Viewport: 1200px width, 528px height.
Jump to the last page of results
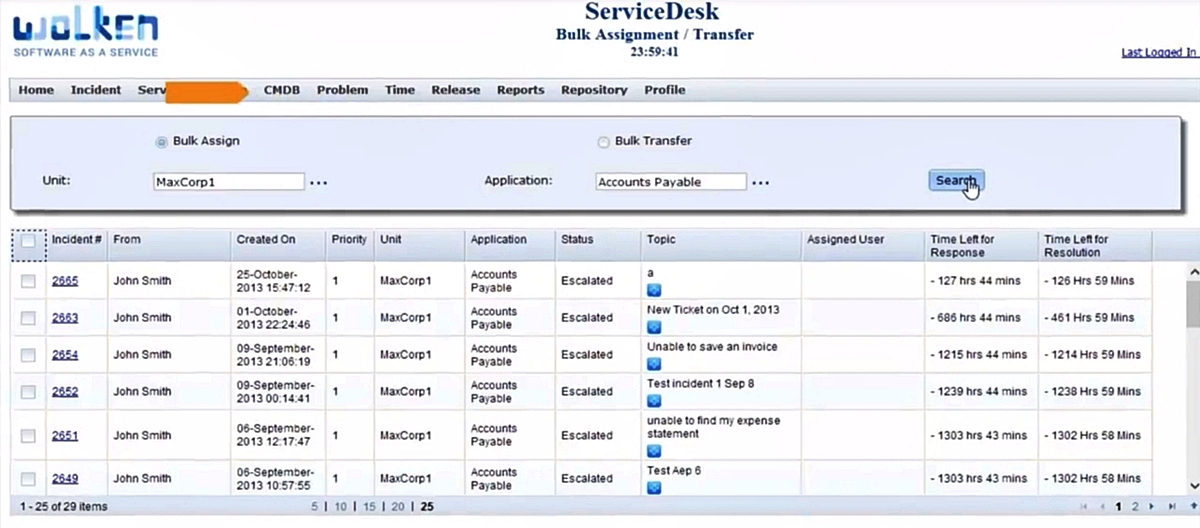coord(1171,507)
